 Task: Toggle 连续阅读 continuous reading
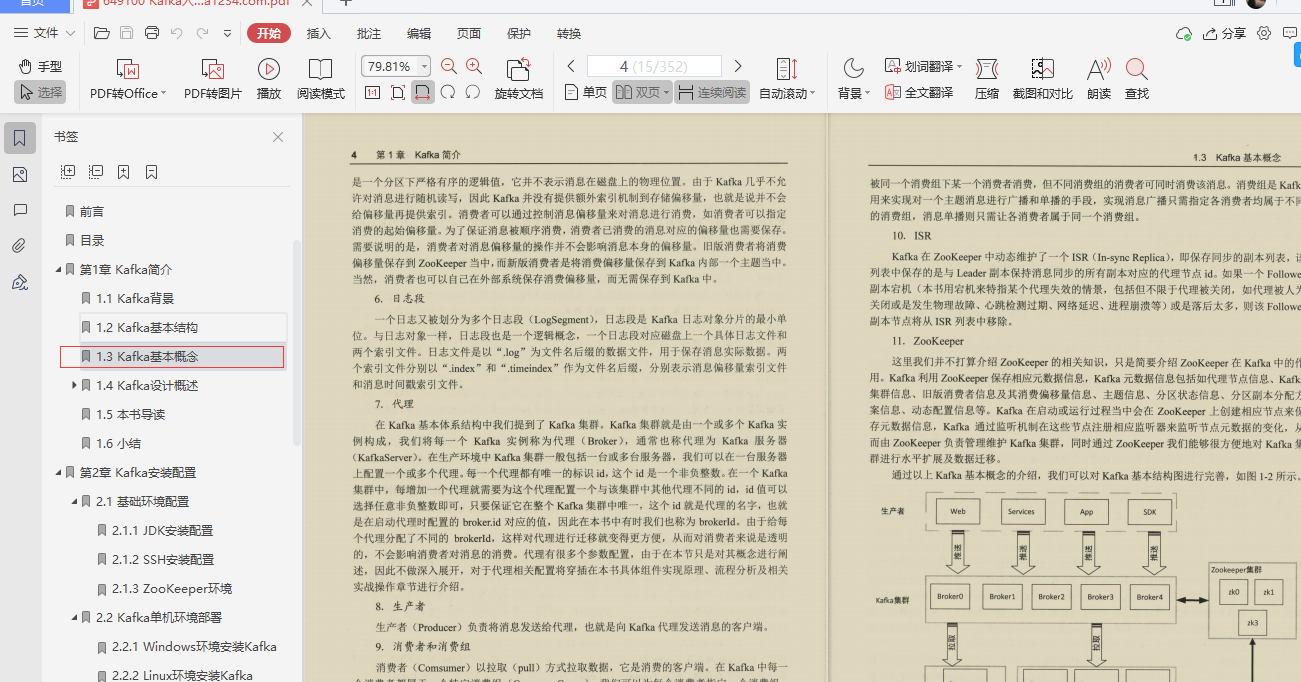coord(712,92)
